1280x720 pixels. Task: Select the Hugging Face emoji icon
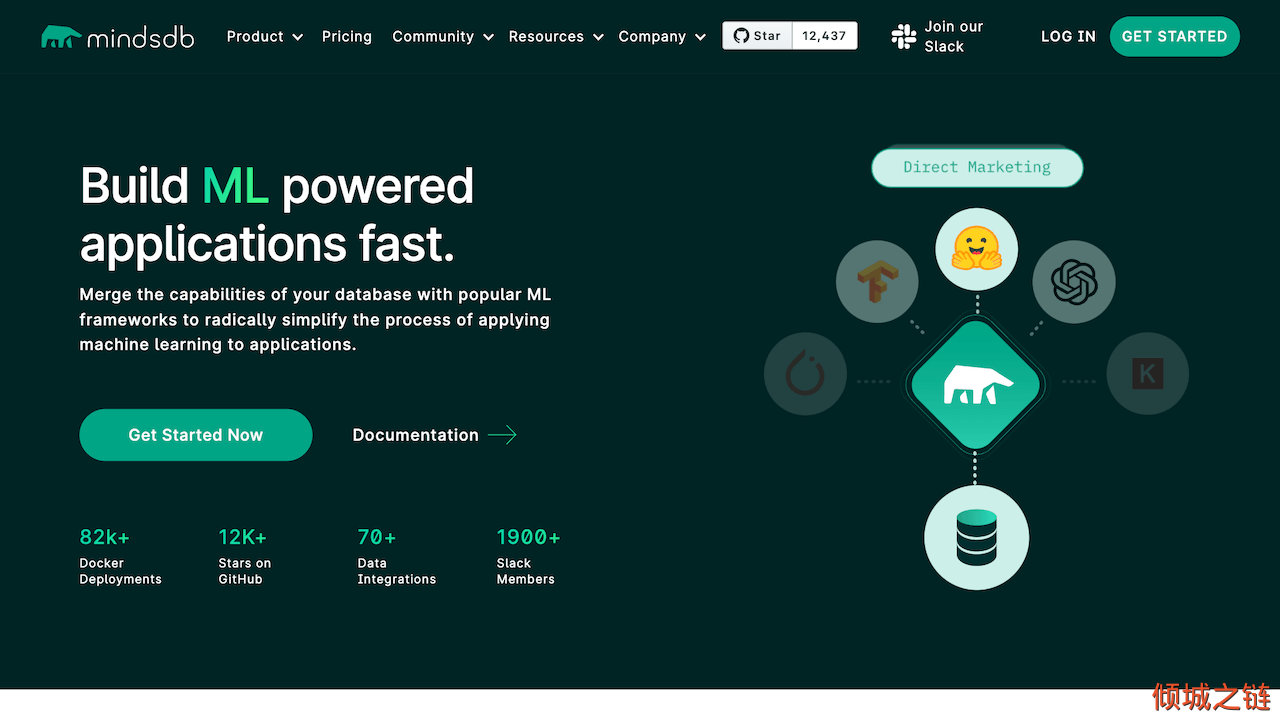(976, 249)
